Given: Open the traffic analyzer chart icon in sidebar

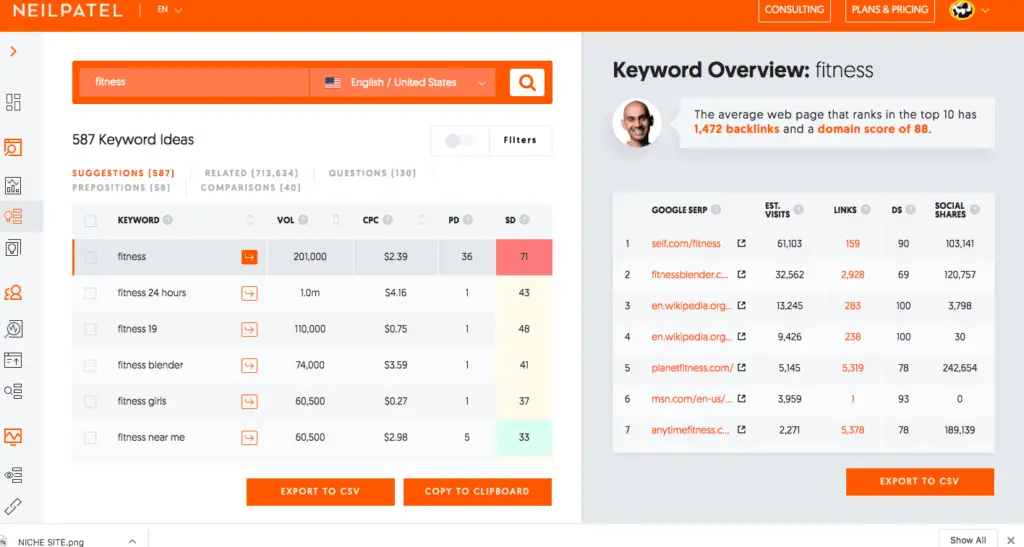Looking at the screenshot, I should tap(13, 185).
